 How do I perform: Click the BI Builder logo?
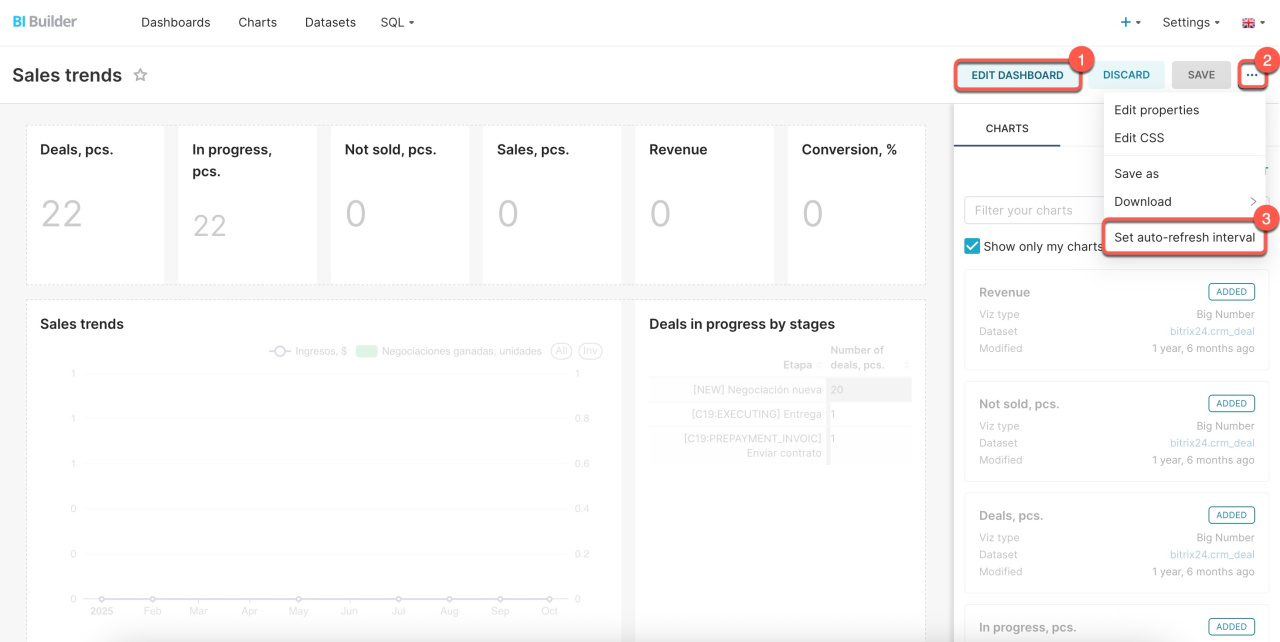click(x=45, y=21)
